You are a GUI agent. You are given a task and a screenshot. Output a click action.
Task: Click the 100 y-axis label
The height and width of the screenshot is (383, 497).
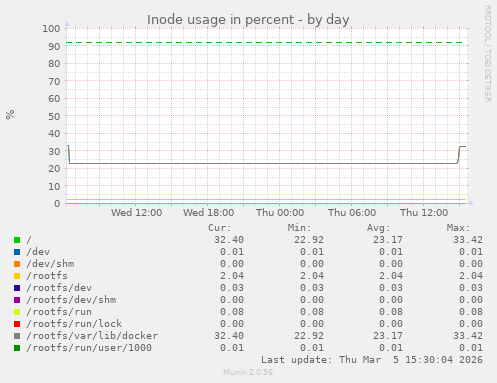[x=51, y=29]
